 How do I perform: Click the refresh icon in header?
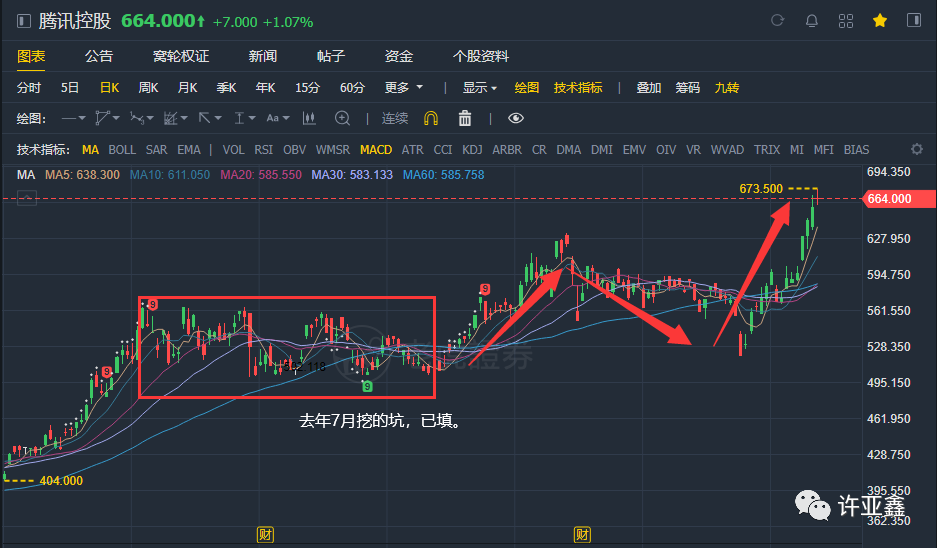[x=777, y=21]
